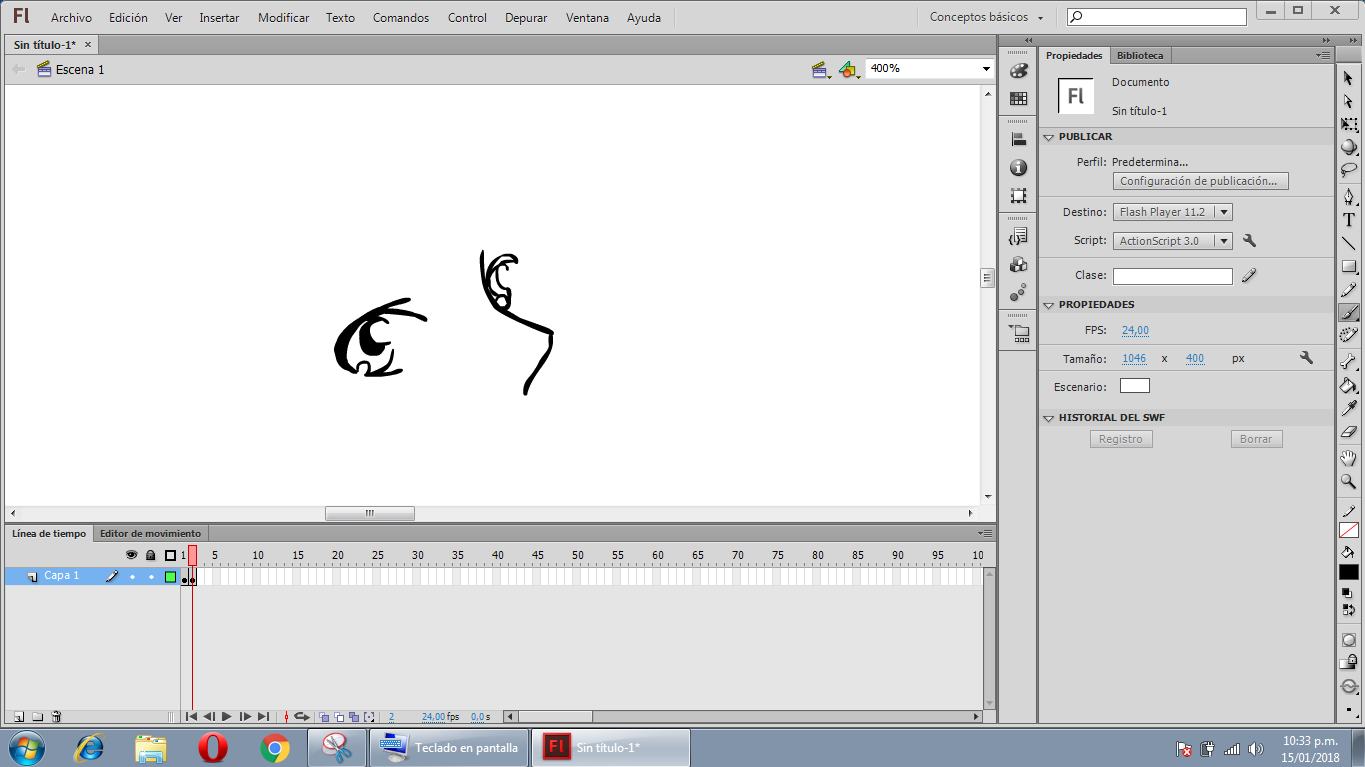Open the Swatches grid panel icon

1018,98
